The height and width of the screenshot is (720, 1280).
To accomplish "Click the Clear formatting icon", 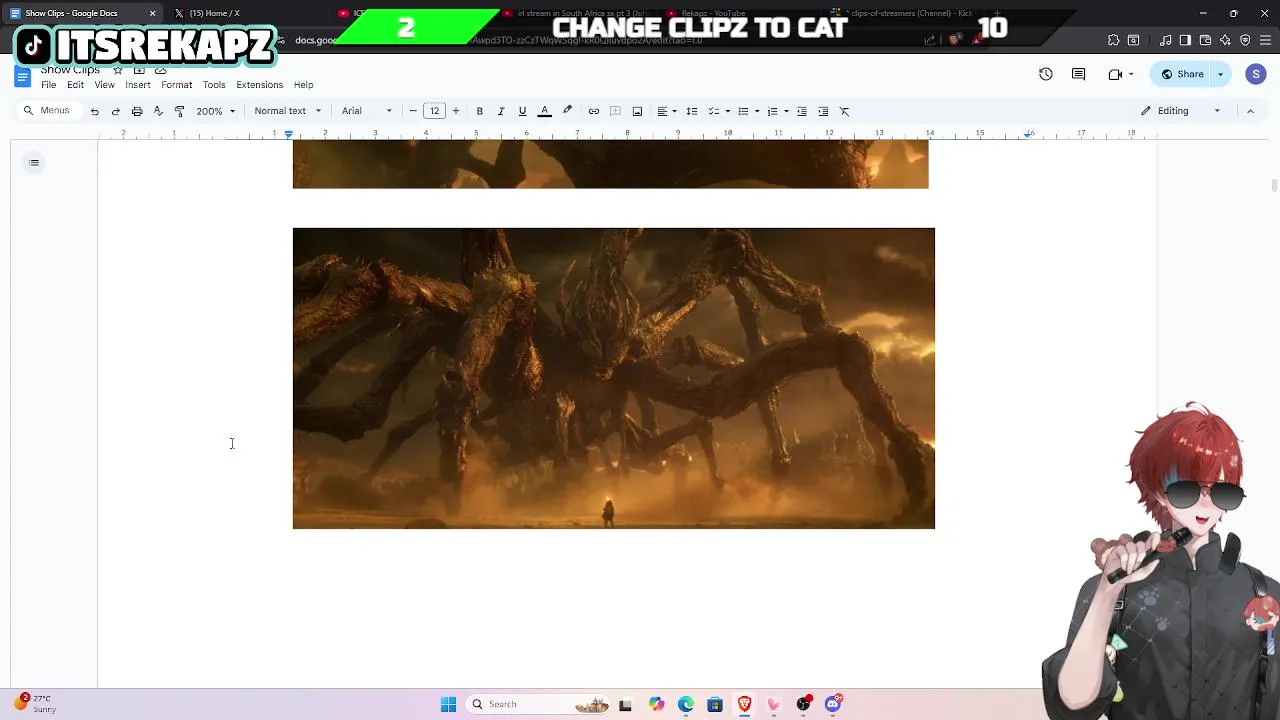I will click(x=845, y=111).
